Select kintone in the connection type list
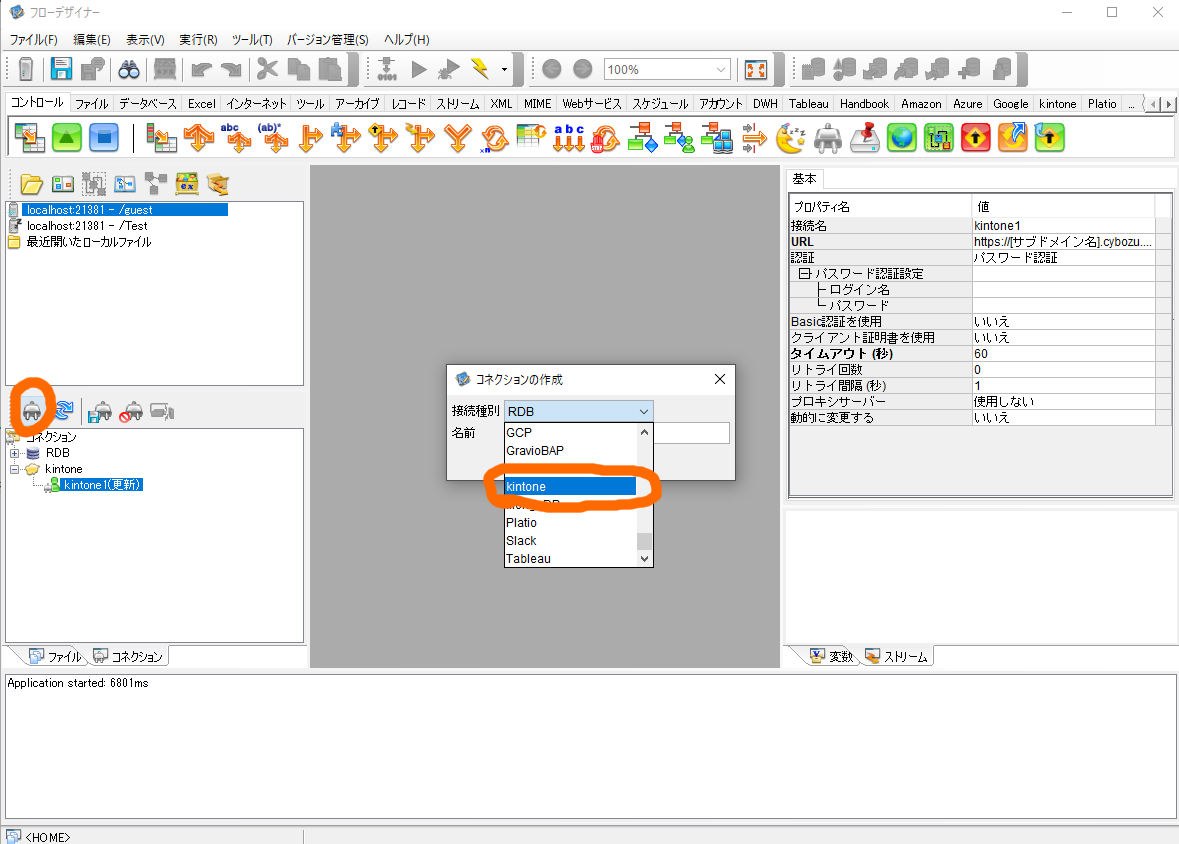Screen dimensions: 1179x844 click(570, 487)
